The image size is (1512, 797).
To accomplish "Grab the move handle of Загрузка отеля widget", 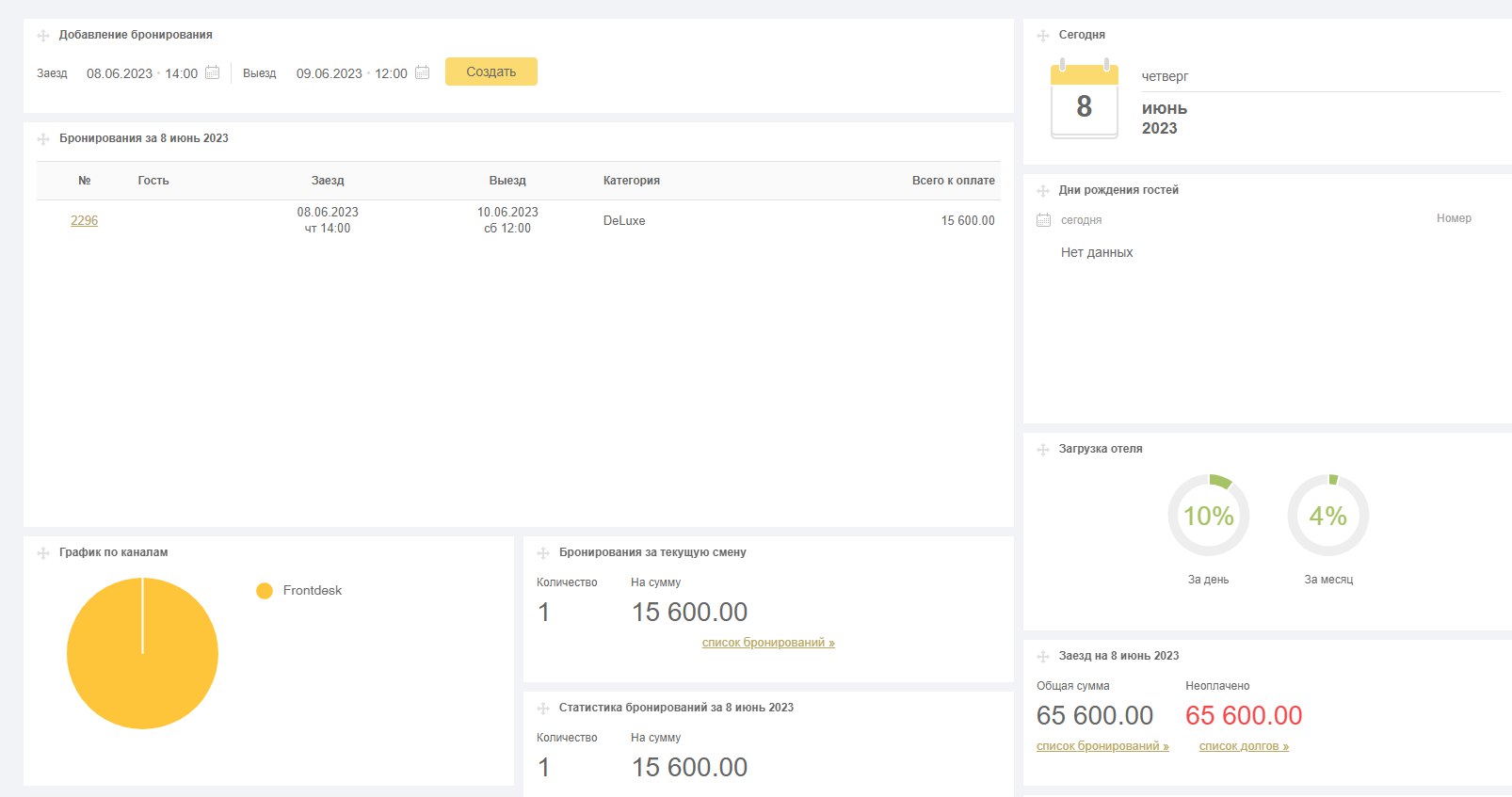I will click(x=1043, y=450).
